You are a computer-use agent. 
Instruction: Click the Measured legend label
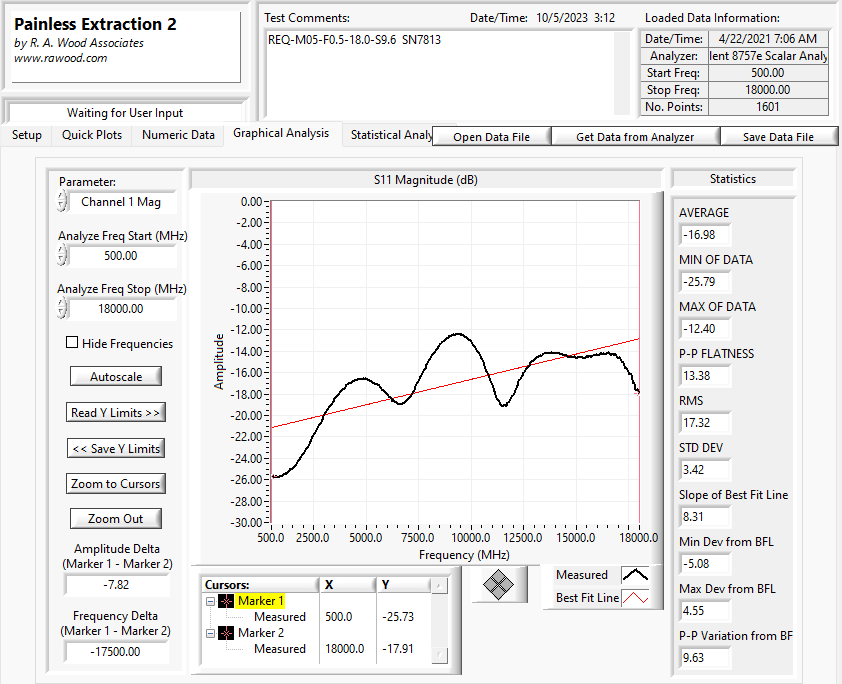582,575
